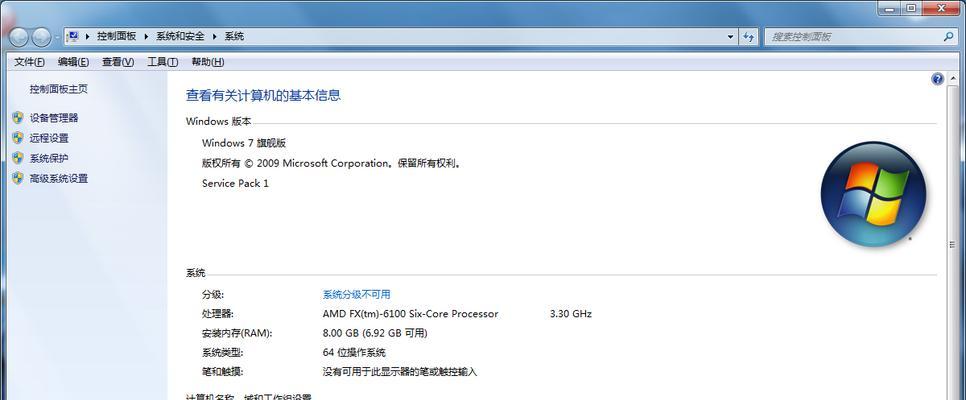Click the 搜索控制面板 search field
This screenshot has width=966, height=400.
point(854,36)
